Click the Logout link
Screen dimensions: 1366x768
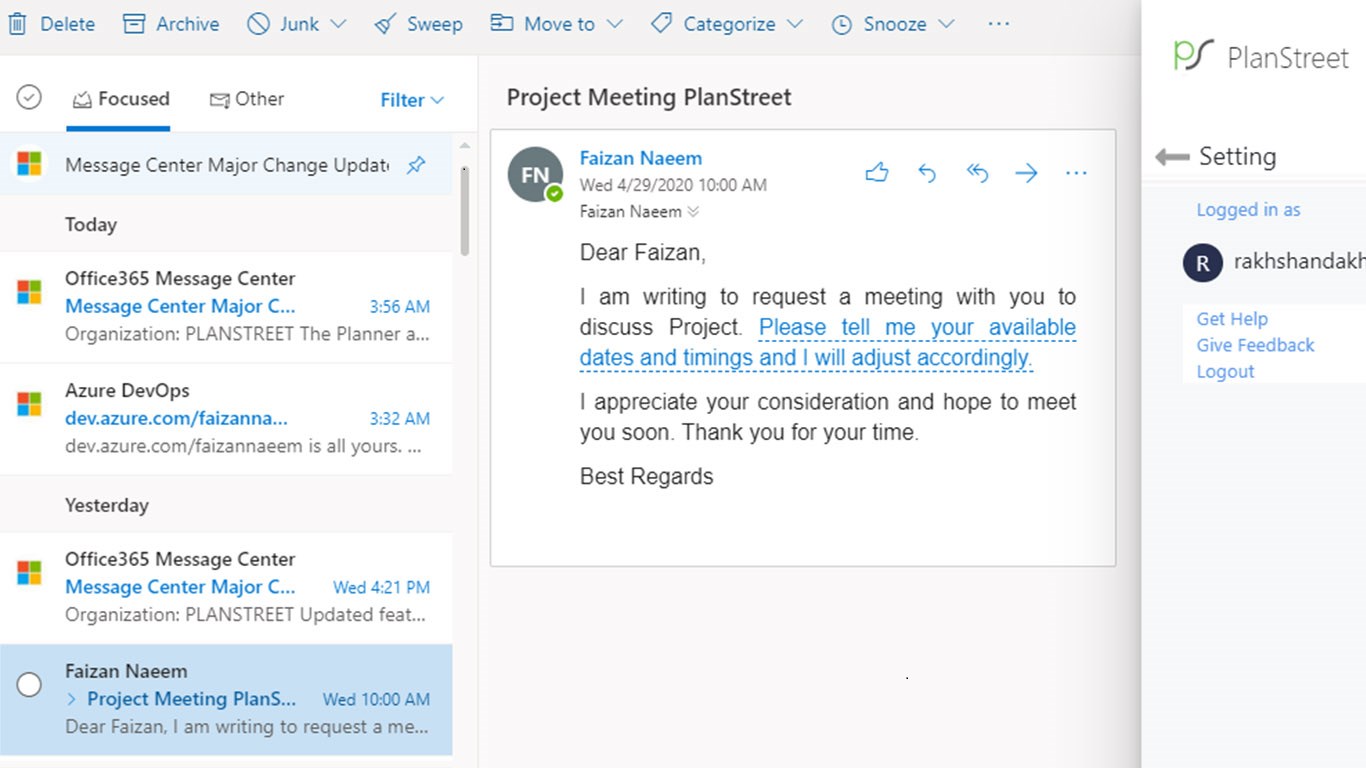click(1225, 371)
